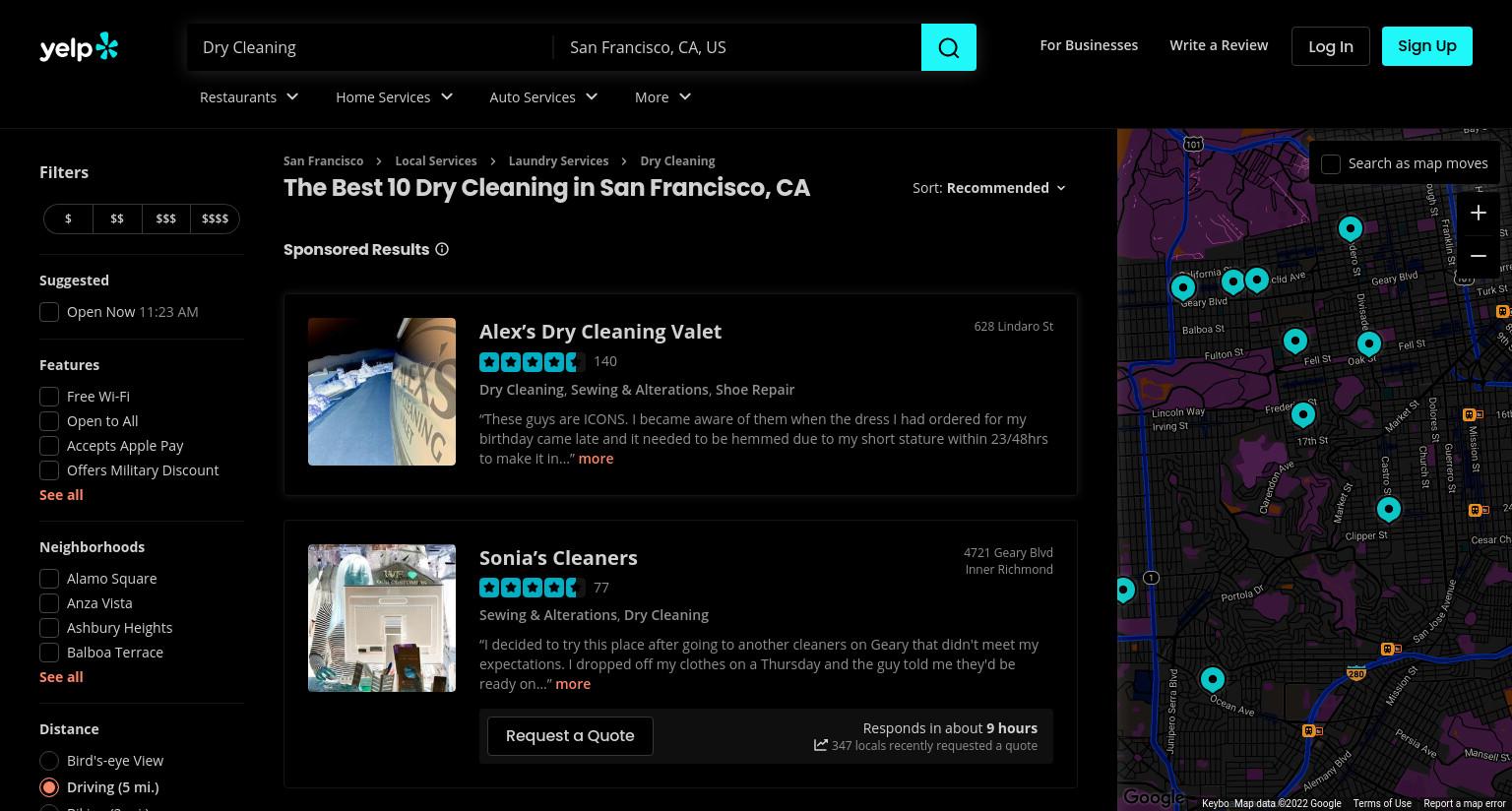Open Sort: Recommended dropdown

[x=989, y=188]
